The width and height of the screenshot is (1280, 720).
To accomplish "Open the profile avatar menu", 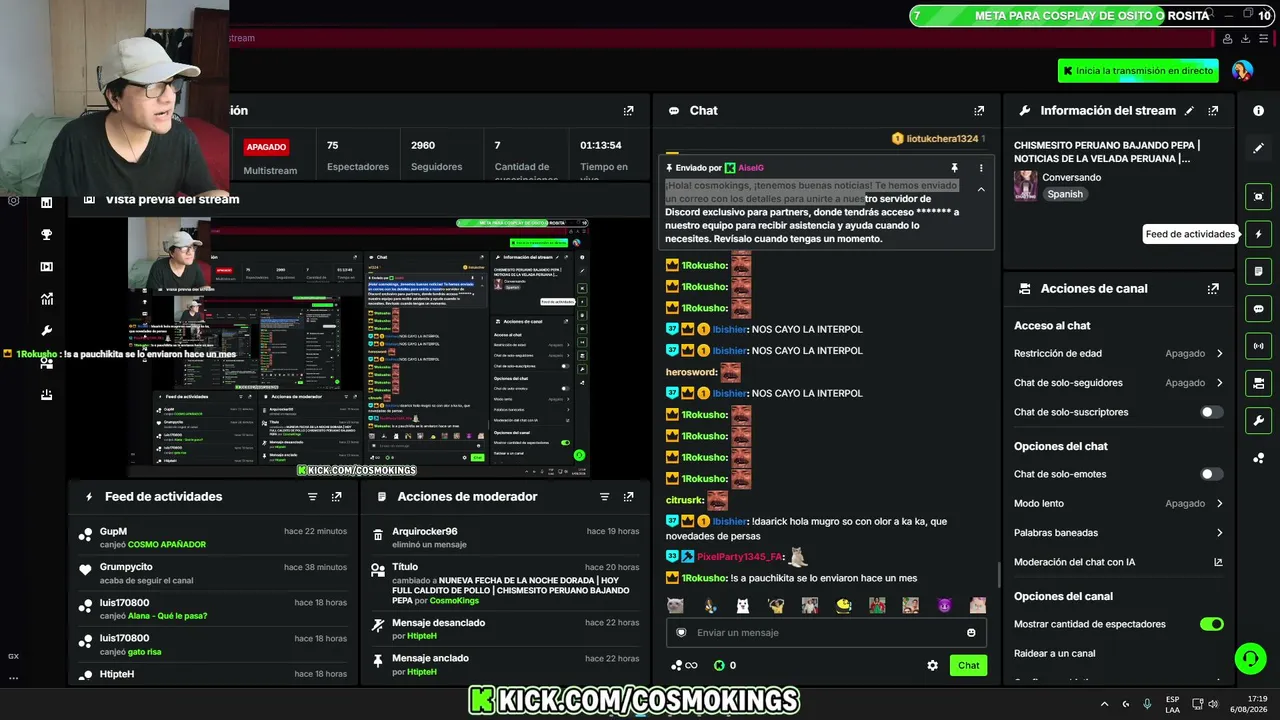I will pyautogui.click(x=1242, y=71).
